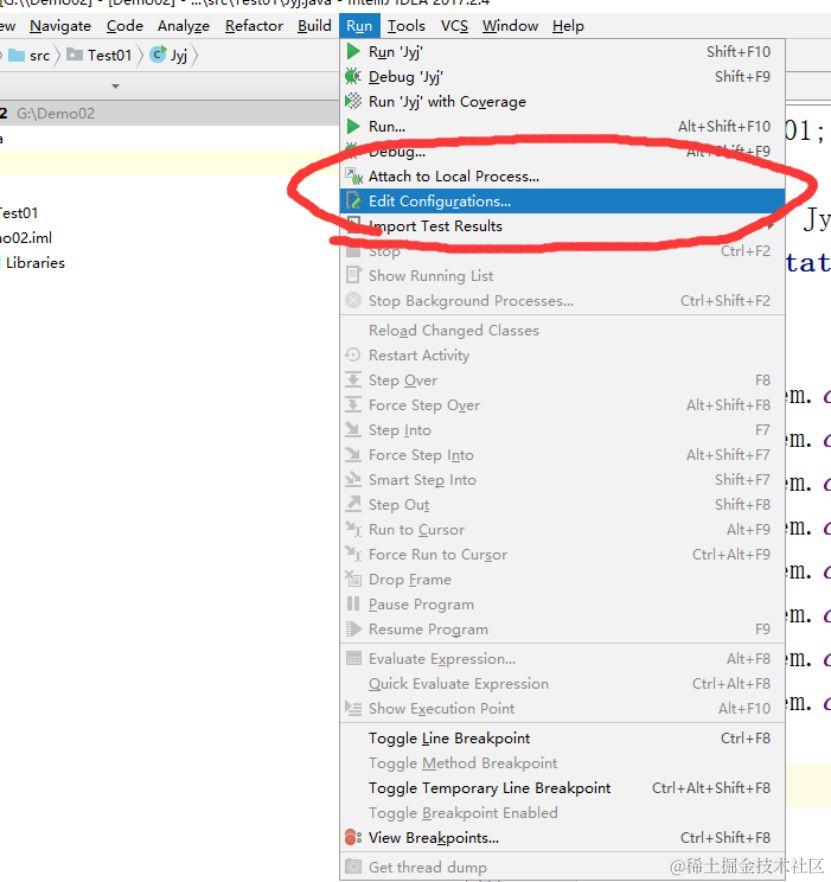Select the Libraries tree node
The image size is (831, 882).
coord(35,262)
